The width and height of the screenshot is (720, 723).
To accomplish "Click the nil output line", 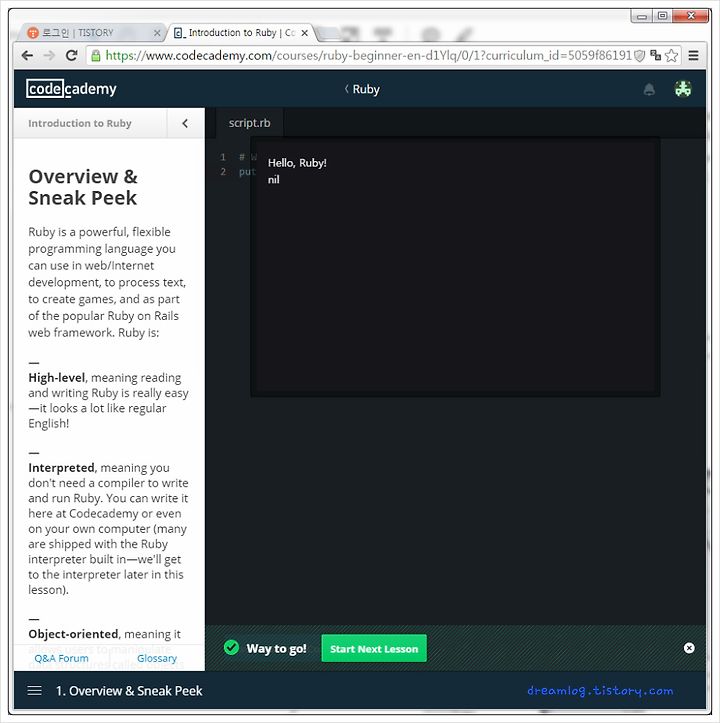I will coord(274,179).
